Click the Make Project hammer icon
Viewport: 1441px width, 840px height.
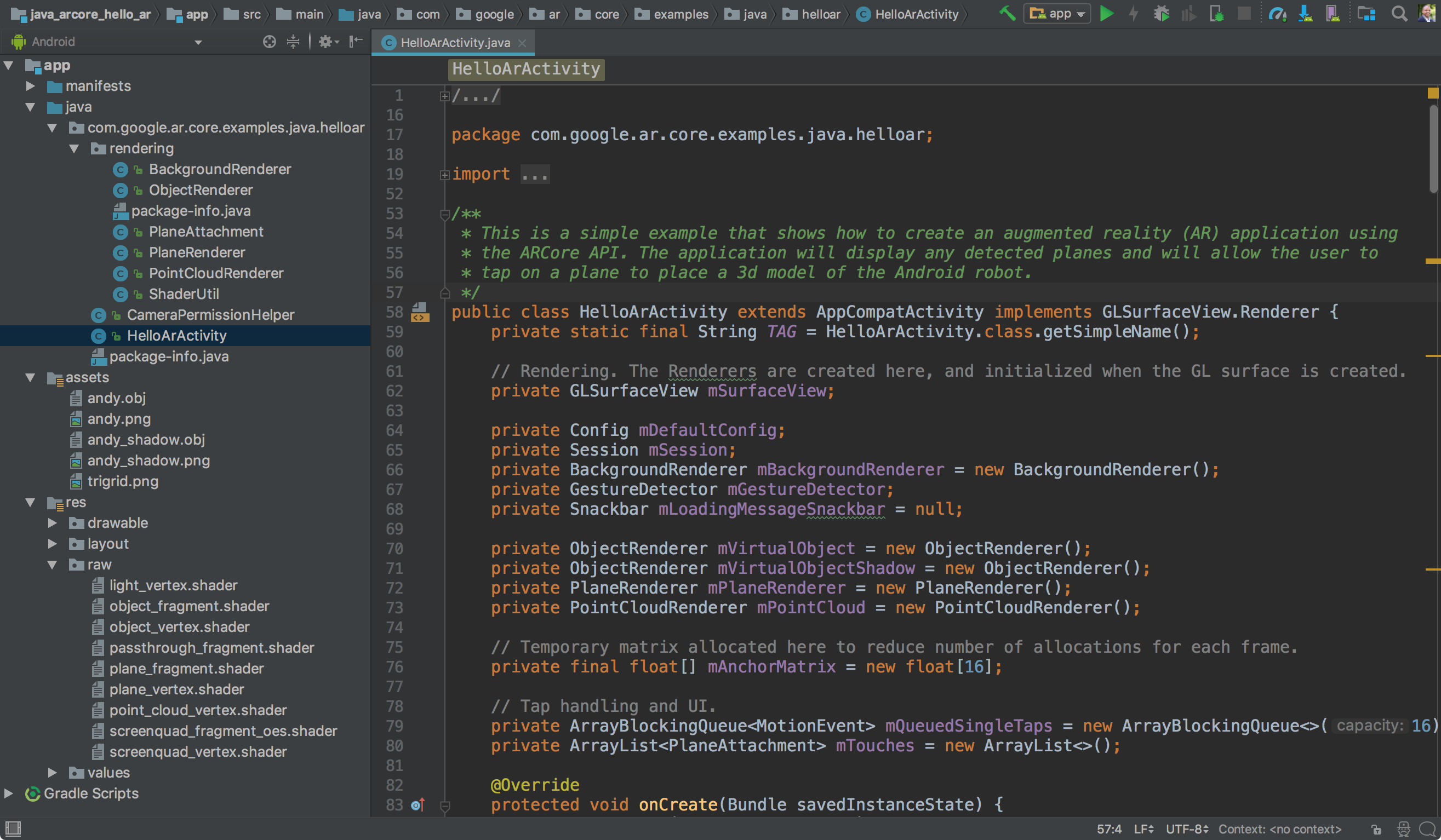tap(1008, 14)
